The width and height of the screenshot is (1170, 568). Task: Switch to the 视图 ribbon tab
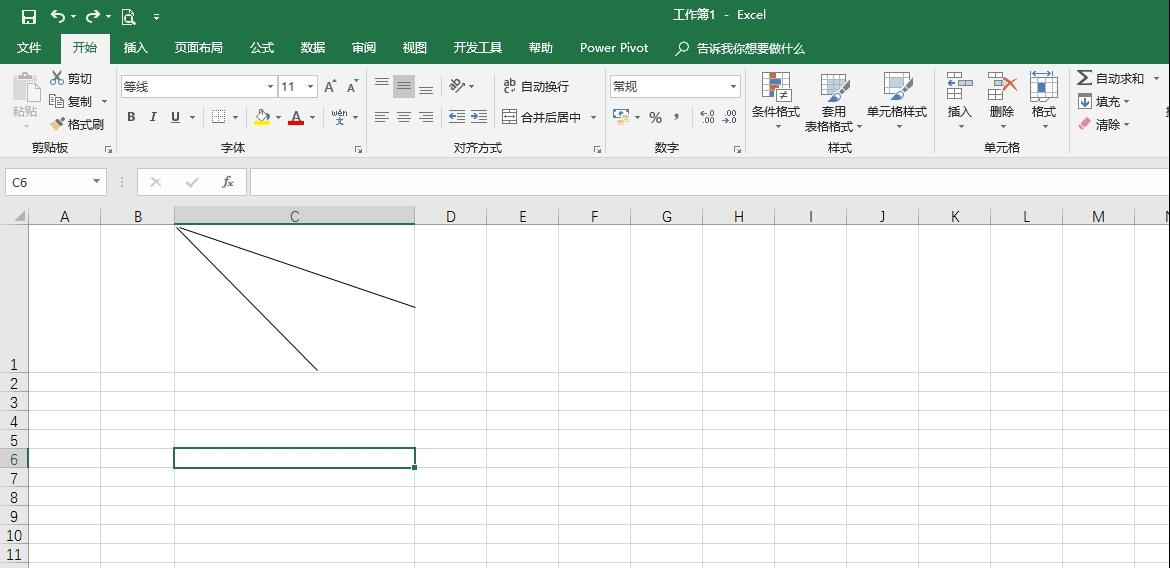[x=415, y=48]
